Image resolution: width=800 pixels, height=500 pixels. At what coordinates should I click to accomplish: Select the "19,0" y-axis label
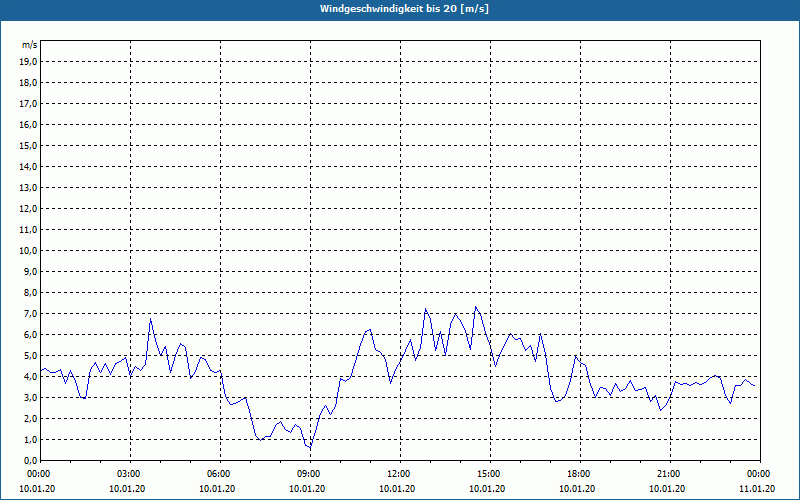28,62
